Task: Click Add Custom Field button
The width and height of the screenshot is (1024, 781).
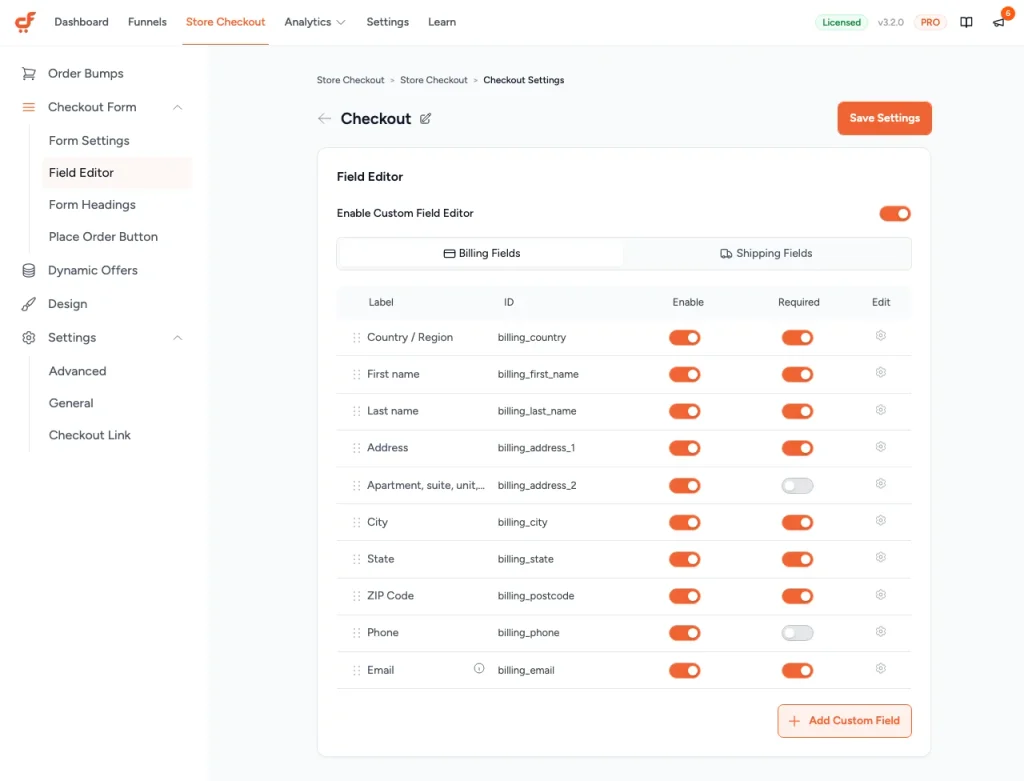Action: 844,721
